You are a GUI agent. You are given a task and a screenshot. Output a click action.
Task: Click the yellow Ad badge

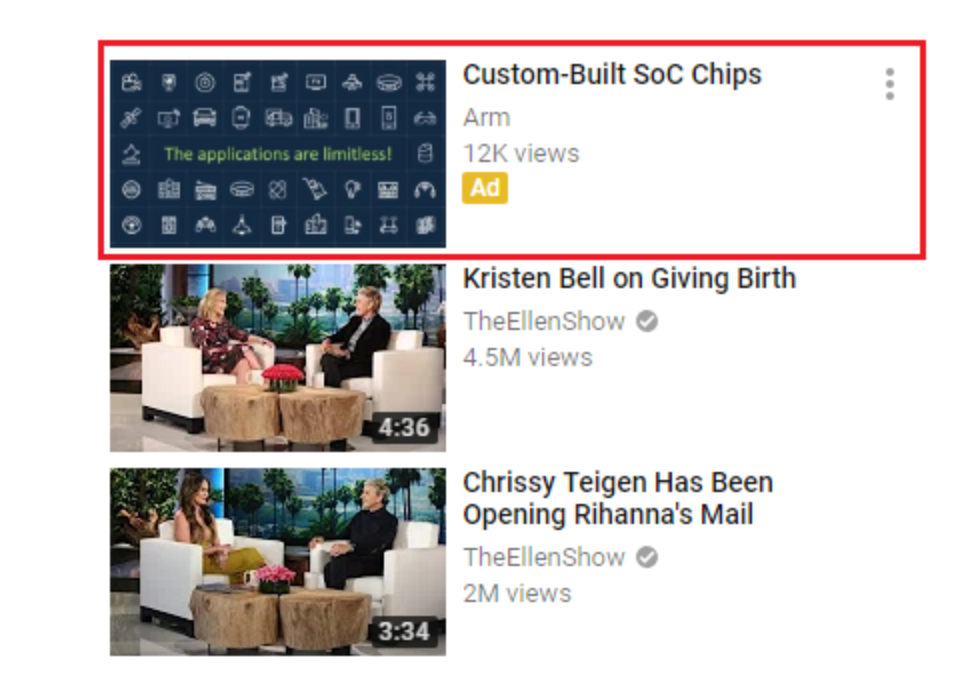coord(484,188)
